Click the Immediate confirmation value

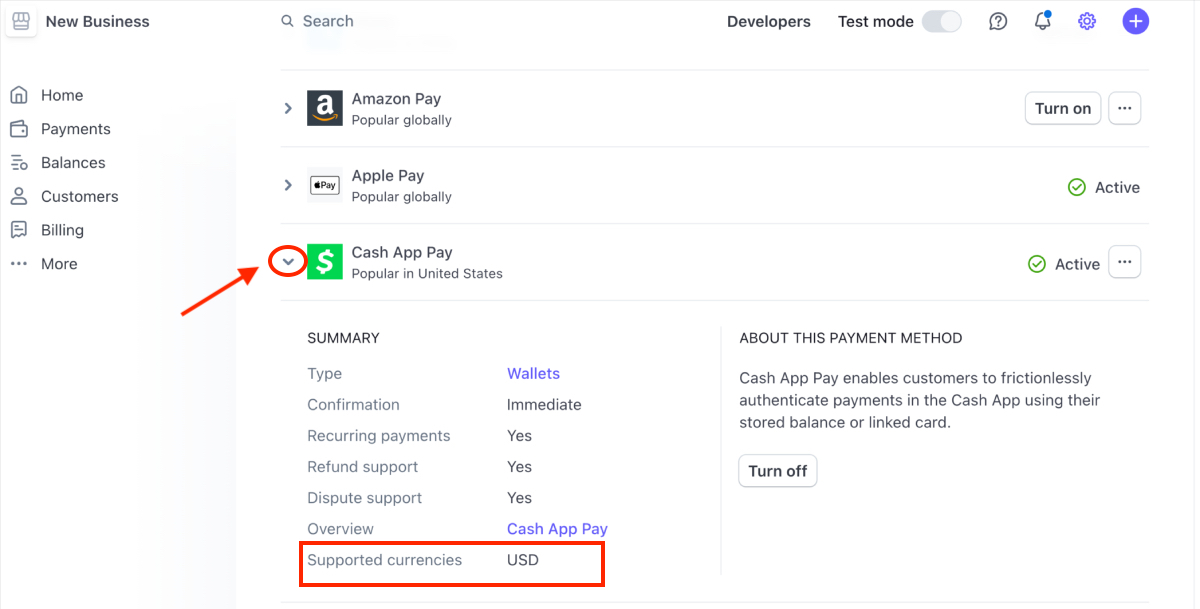click(544, 404)
